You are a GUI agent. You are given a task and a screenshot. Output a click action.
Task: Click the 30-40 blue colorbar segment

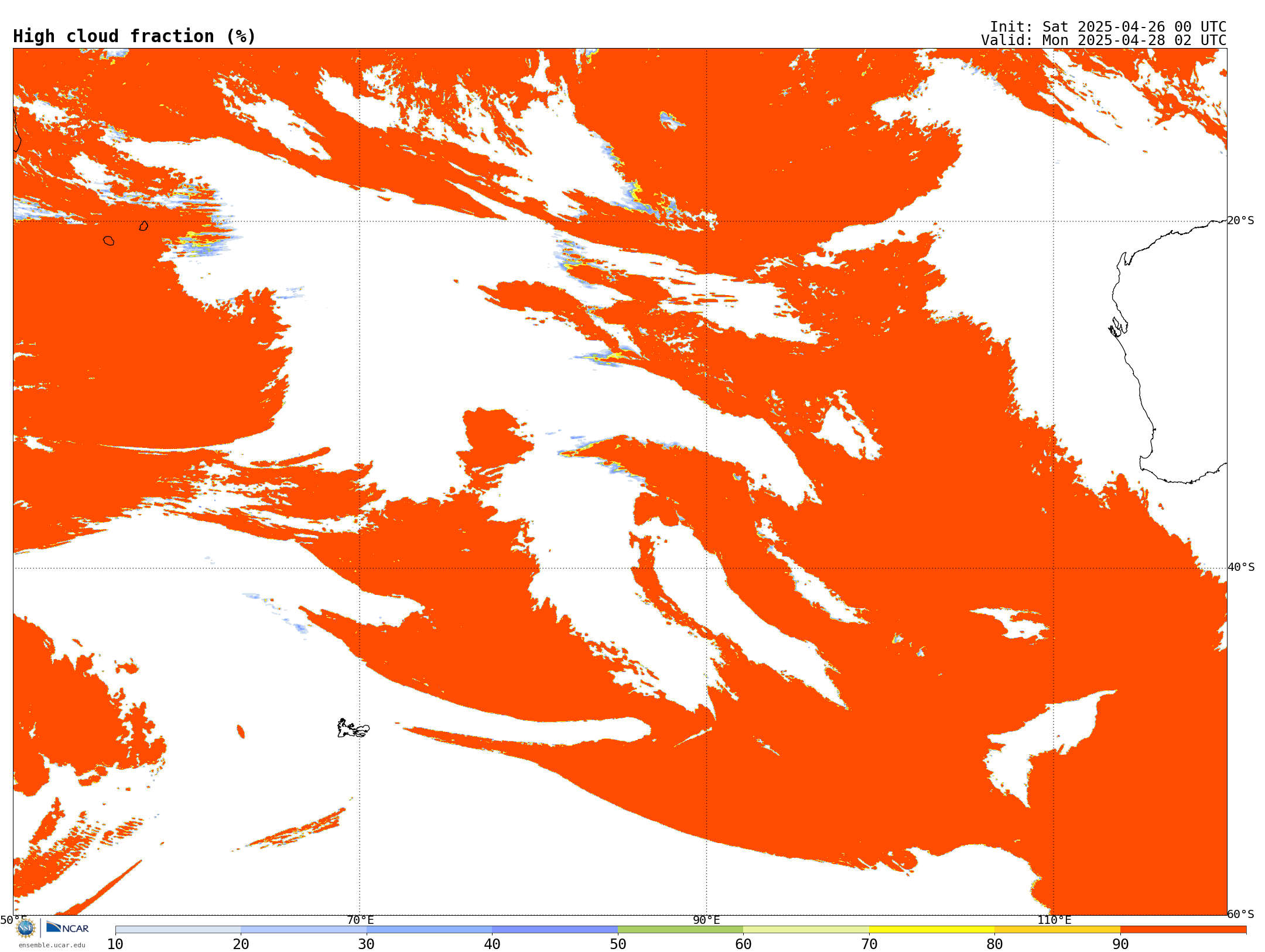(x=429, y=930)
